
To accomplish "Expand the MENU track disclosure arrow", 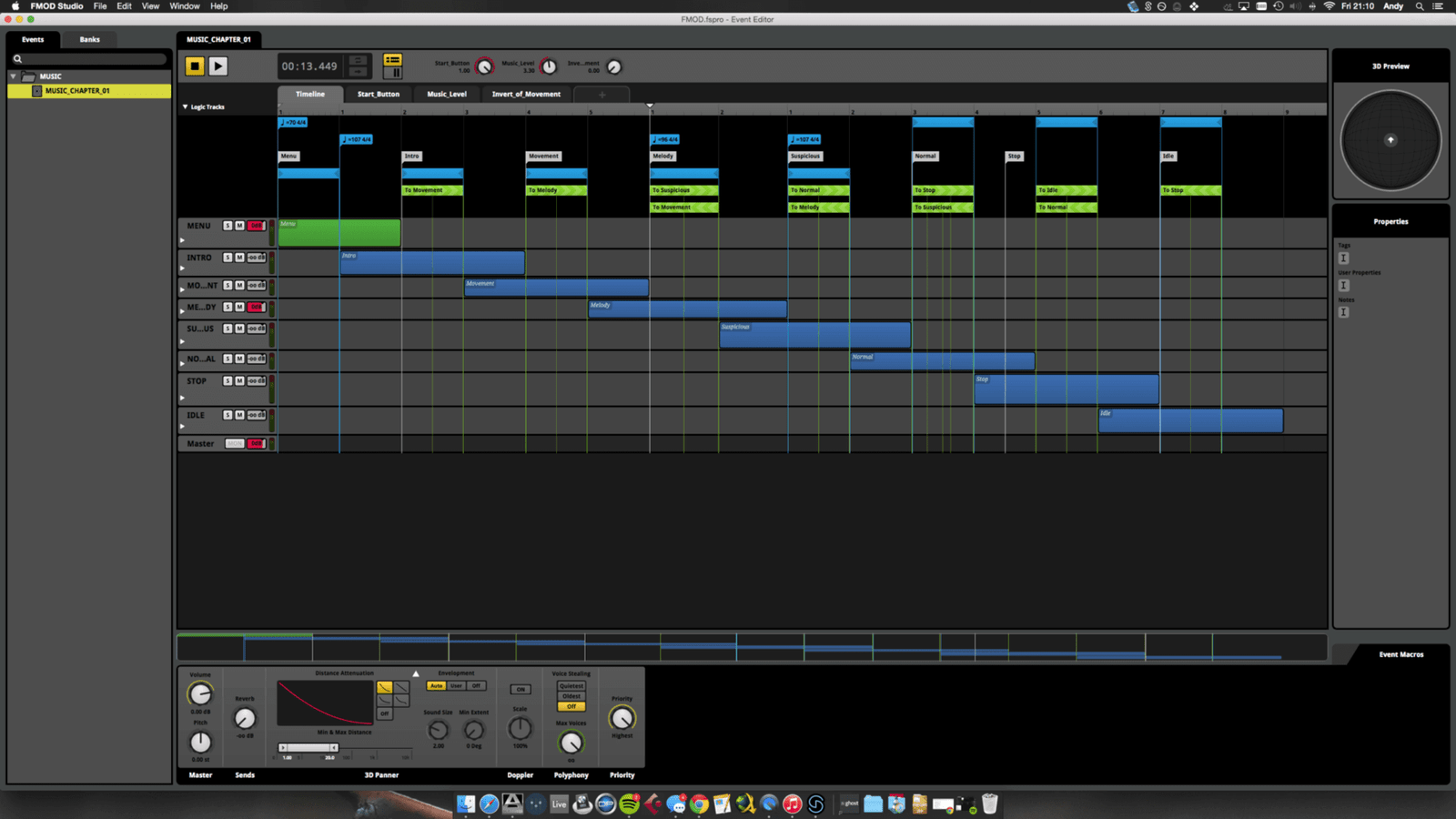I will (182, 240).
